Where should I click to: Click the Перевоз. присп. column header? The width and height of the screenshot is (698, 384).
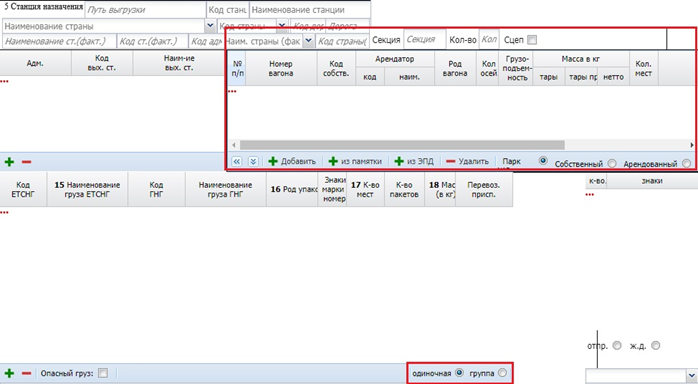483,190
